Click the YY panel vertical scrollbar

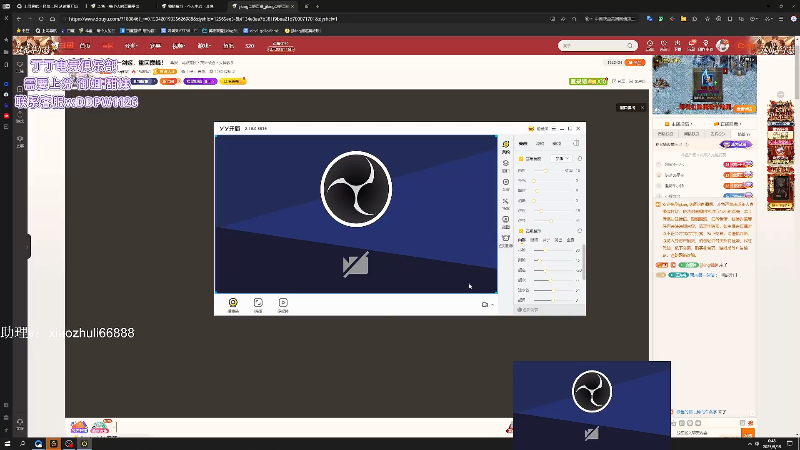(584, 261)
